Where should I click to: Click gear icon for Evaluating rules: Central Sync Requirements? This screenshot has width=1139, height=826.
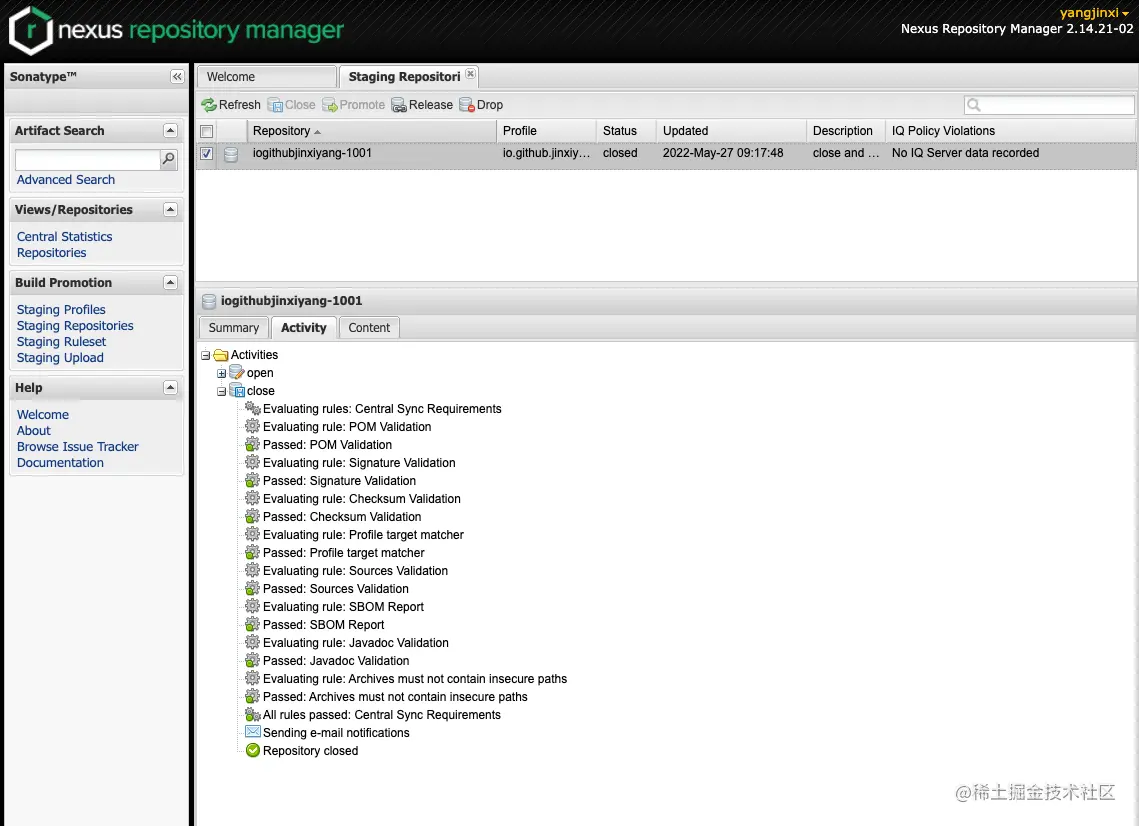[x=253, y=408]
